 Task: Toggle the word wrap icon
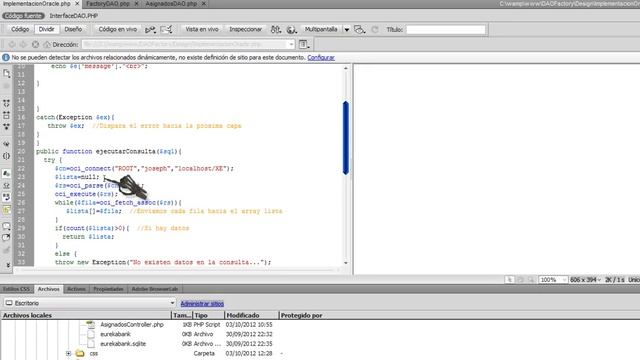[7, 197]
